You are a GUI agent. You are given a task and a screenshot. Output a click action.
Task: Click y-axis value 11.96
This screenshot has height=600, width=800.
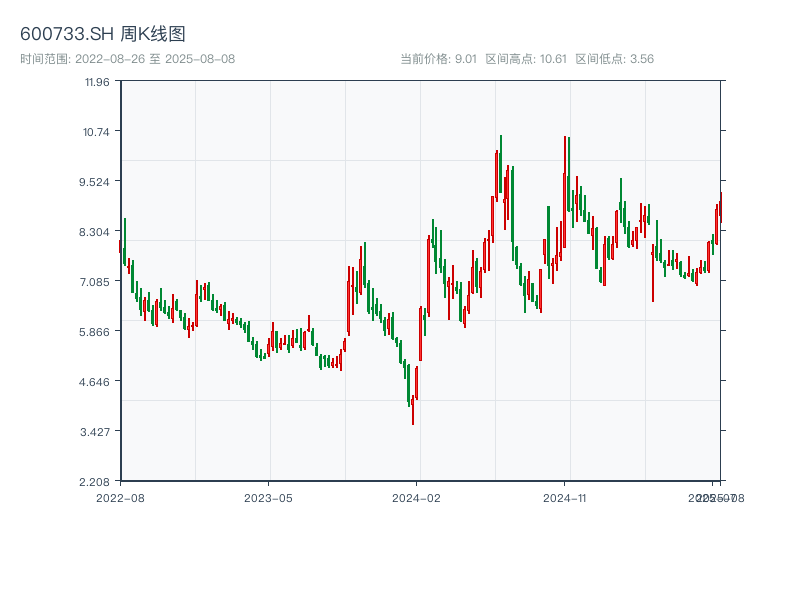[x=97, y=82]
